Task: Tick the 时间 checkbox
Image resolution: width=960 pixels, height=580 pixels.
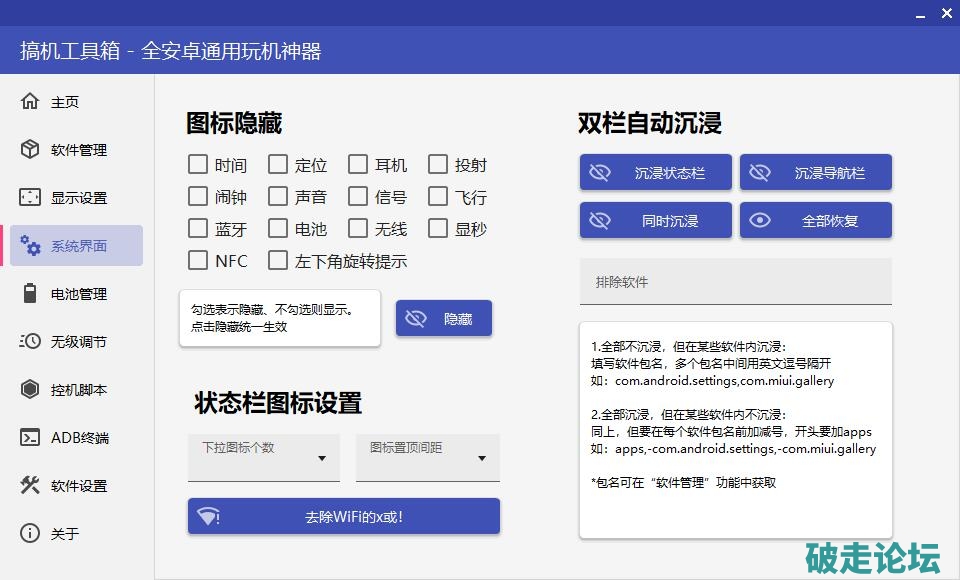Action: coord(198,164)
